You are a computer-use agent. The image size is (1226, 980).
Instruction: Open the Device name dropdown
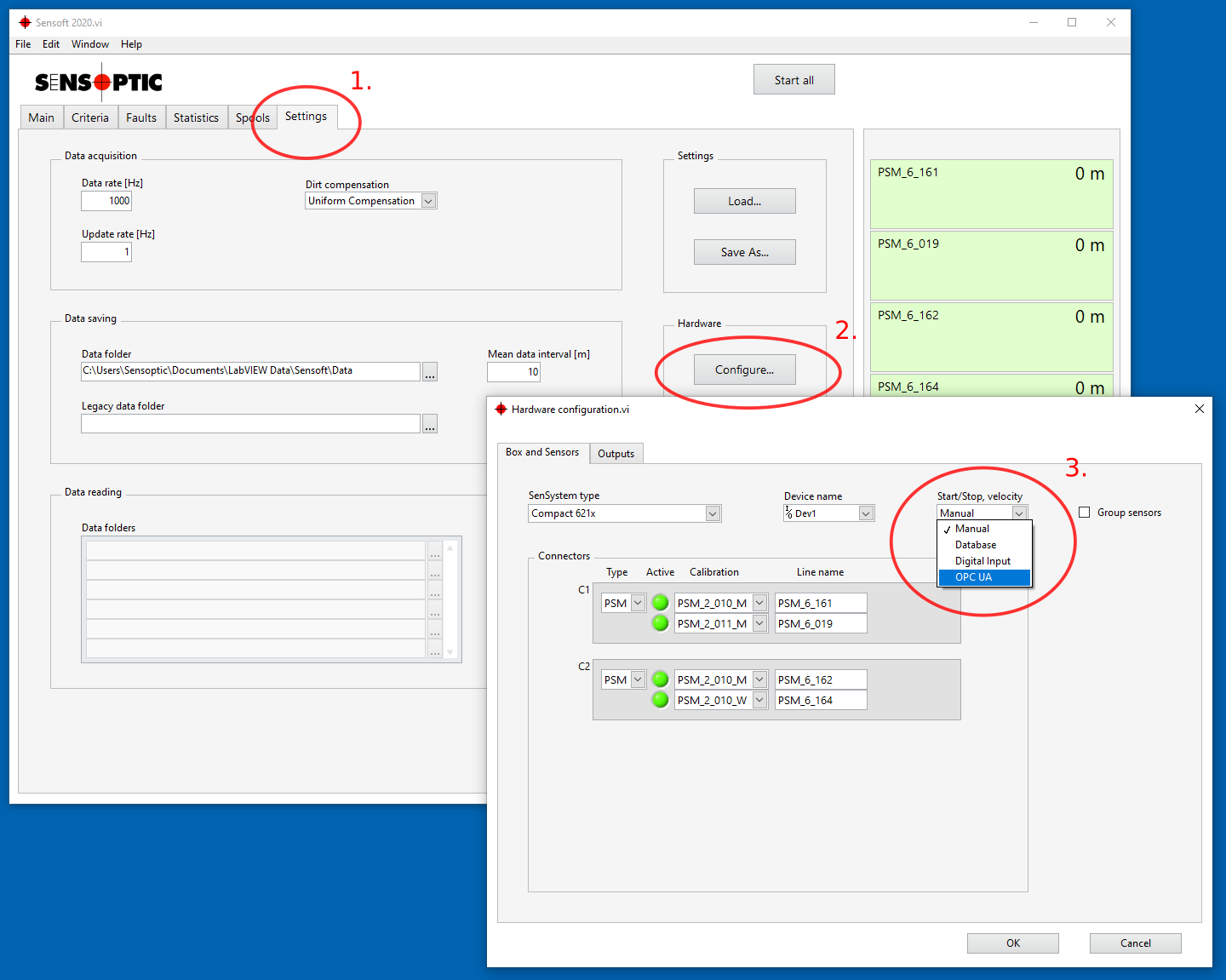(866, 513)
